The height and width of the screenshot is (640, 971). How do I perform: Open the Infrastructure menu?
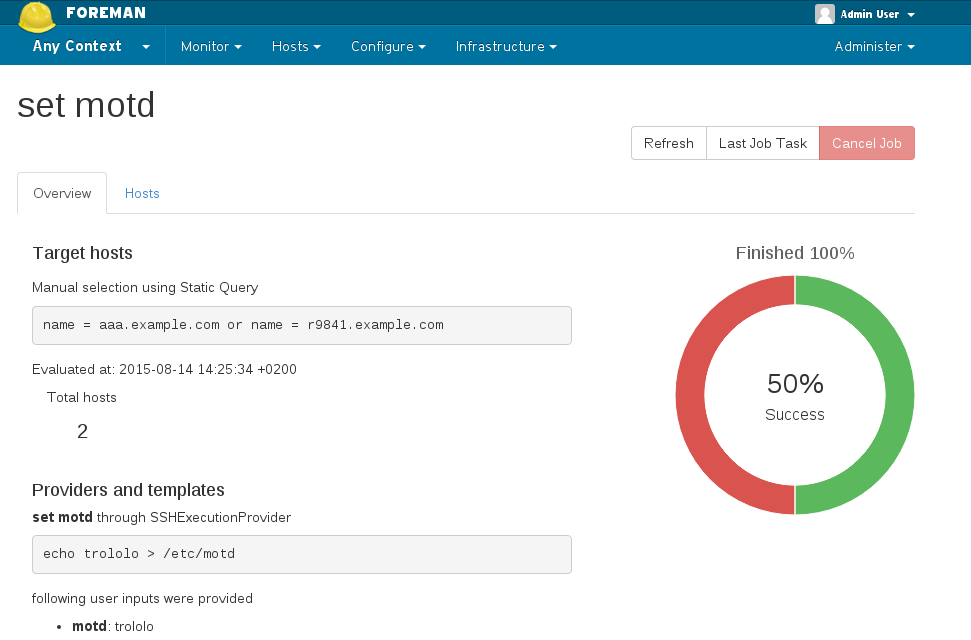506,47
